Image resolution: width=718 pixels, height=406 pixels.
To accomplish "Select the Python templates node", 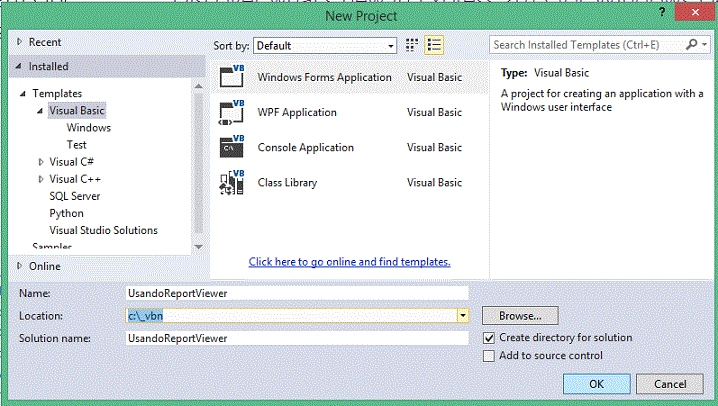I will coord(66,213).
